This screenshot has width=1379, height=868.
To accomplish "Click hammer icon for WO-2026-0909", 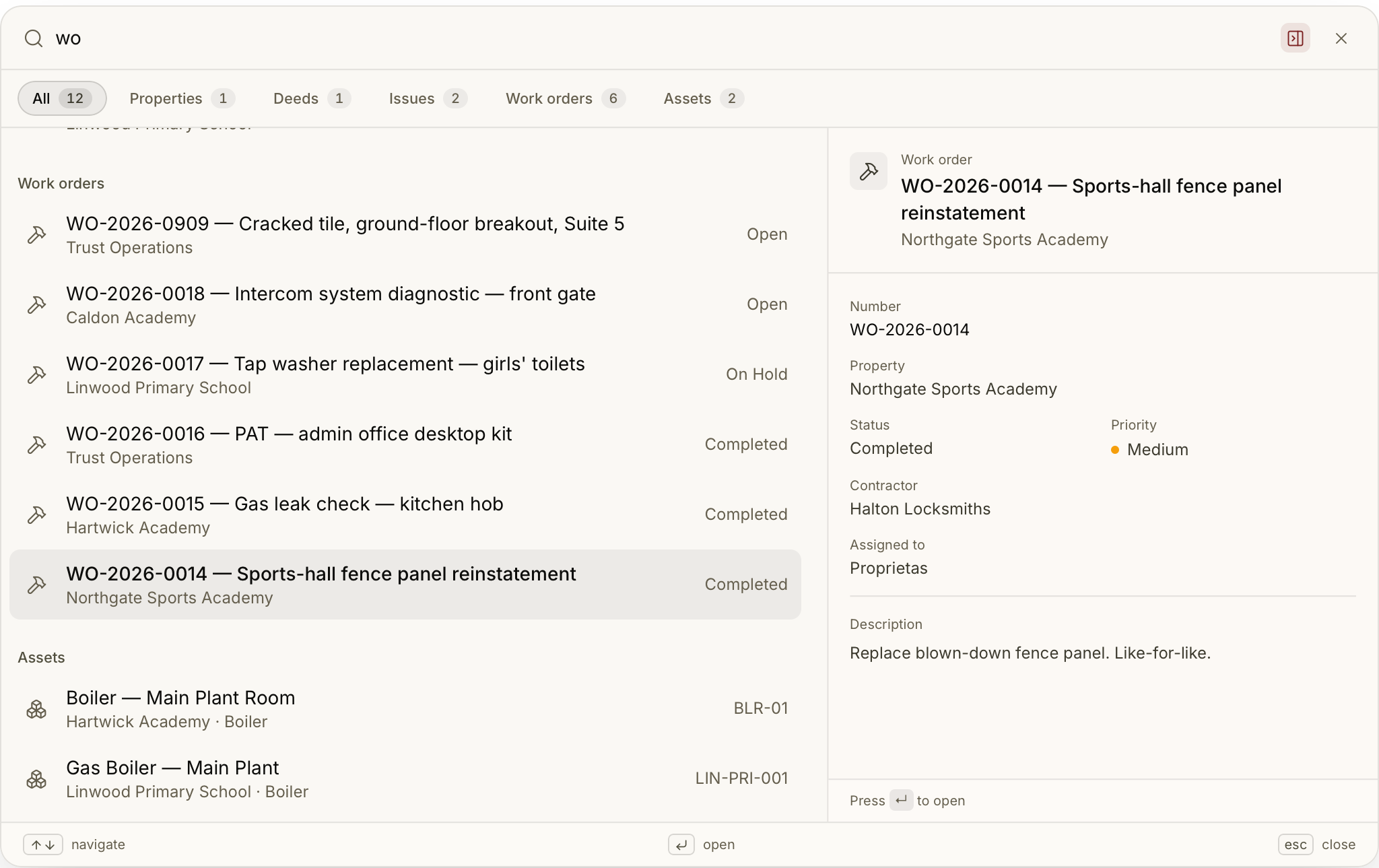I will 36,234.
